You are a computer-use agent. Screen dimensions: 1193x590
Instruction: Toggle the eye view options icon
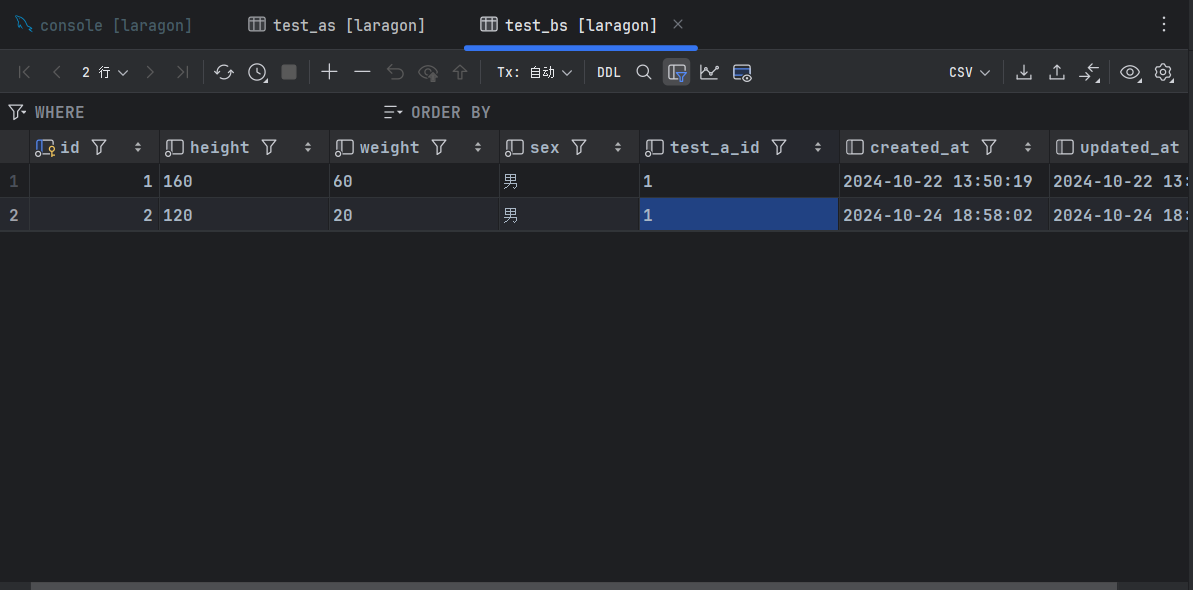click(1130, 72)
